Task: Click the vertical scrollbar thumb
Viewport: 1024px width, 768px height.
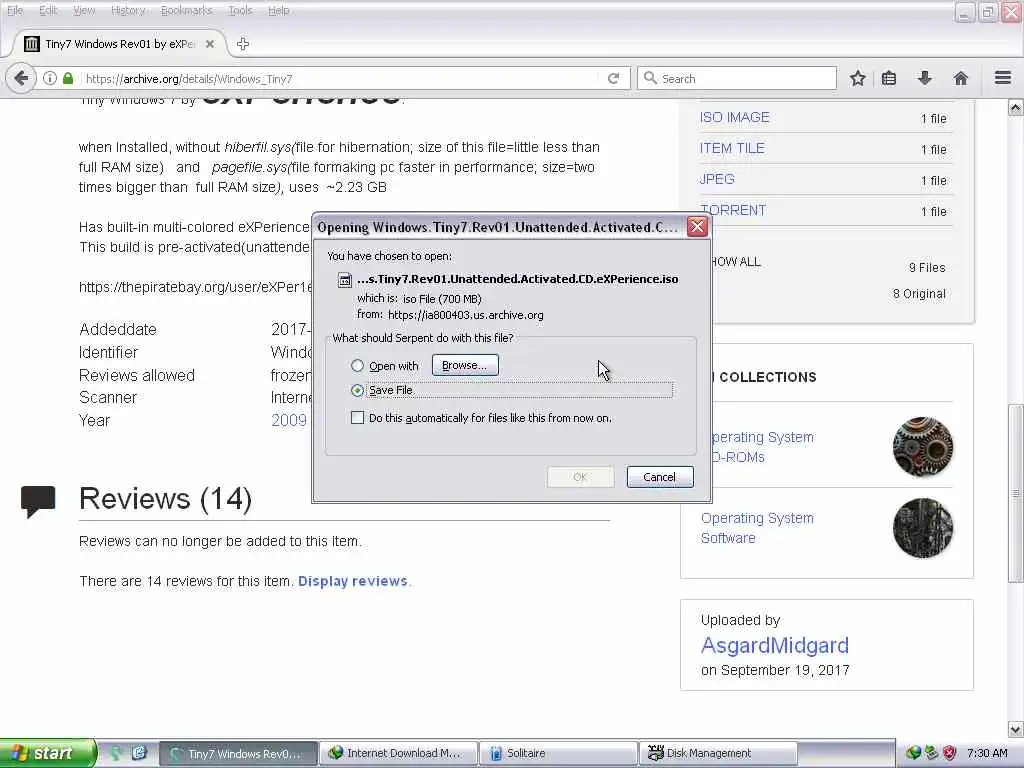Action: pos(1016,493)
